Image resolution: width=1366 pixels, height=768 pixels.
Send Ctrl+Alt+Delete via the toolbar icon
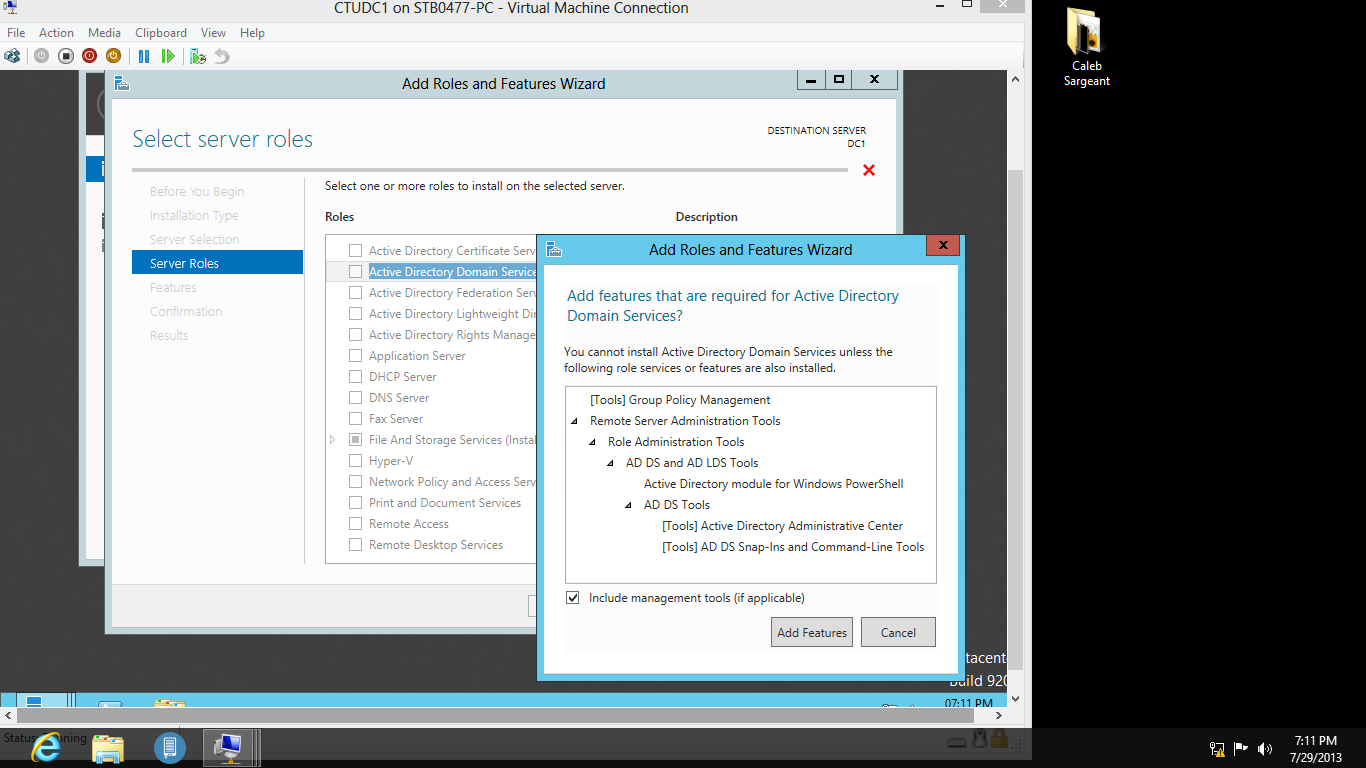click(12, 56)
